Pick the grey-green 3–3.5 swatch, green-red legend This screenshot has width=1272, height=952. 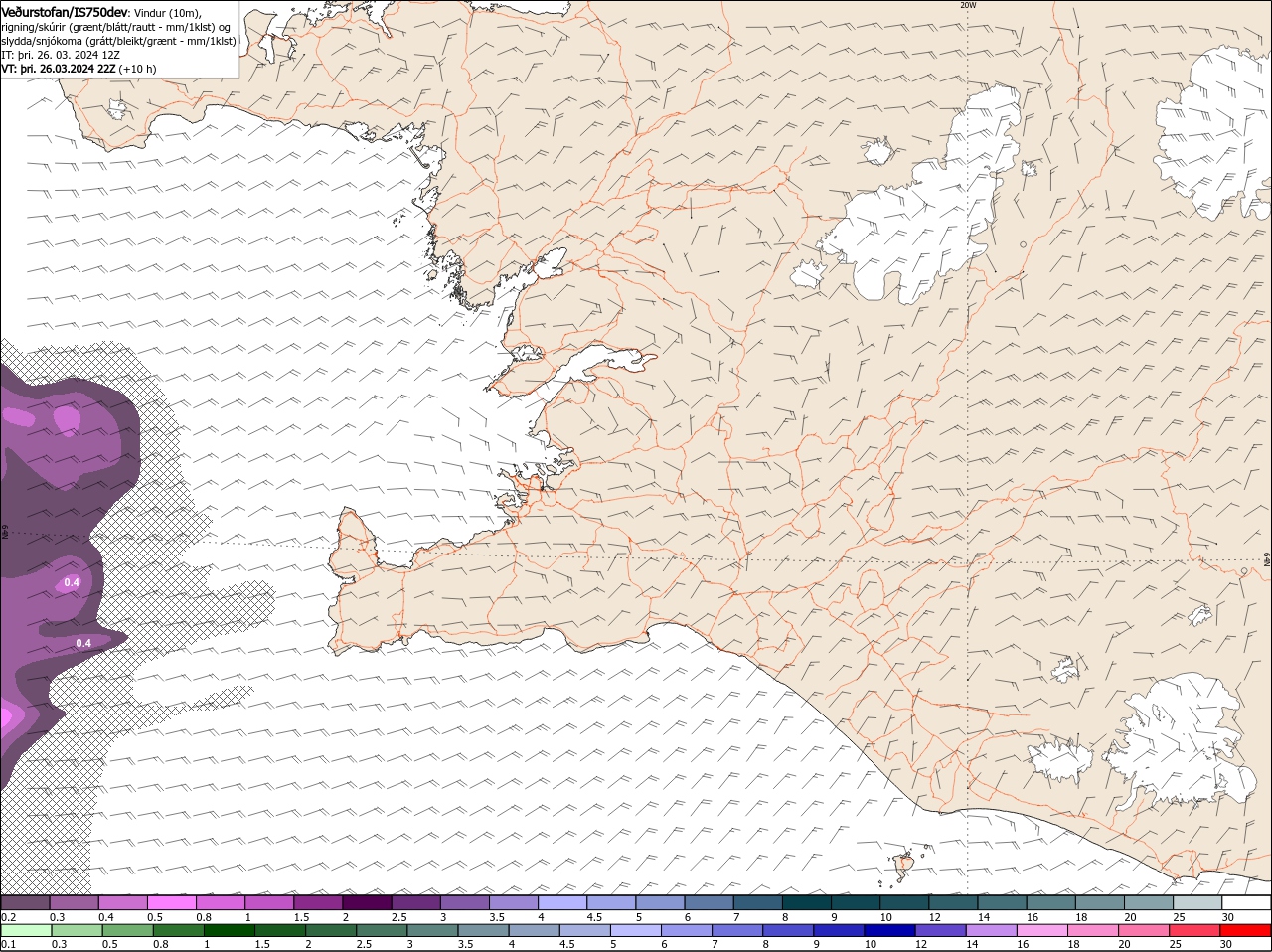coord(432,931)
